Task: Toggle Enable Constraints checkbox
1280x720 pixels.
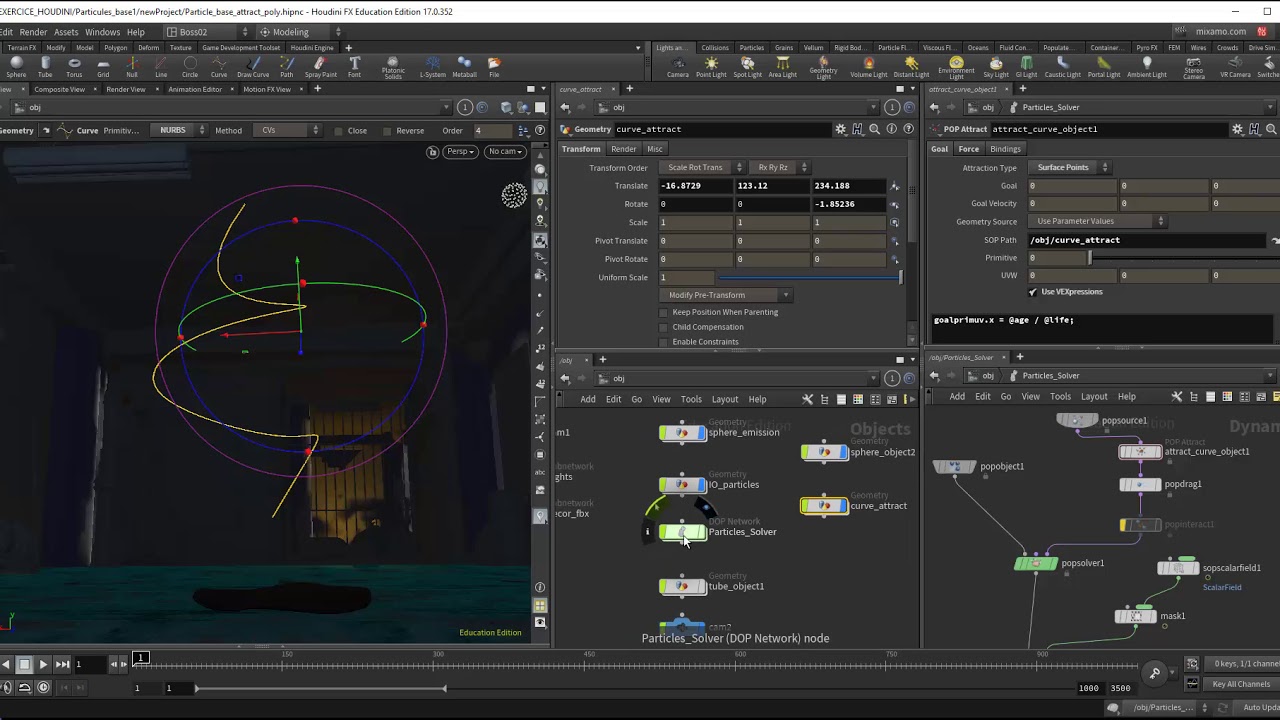Action: [x=663, y=342]
